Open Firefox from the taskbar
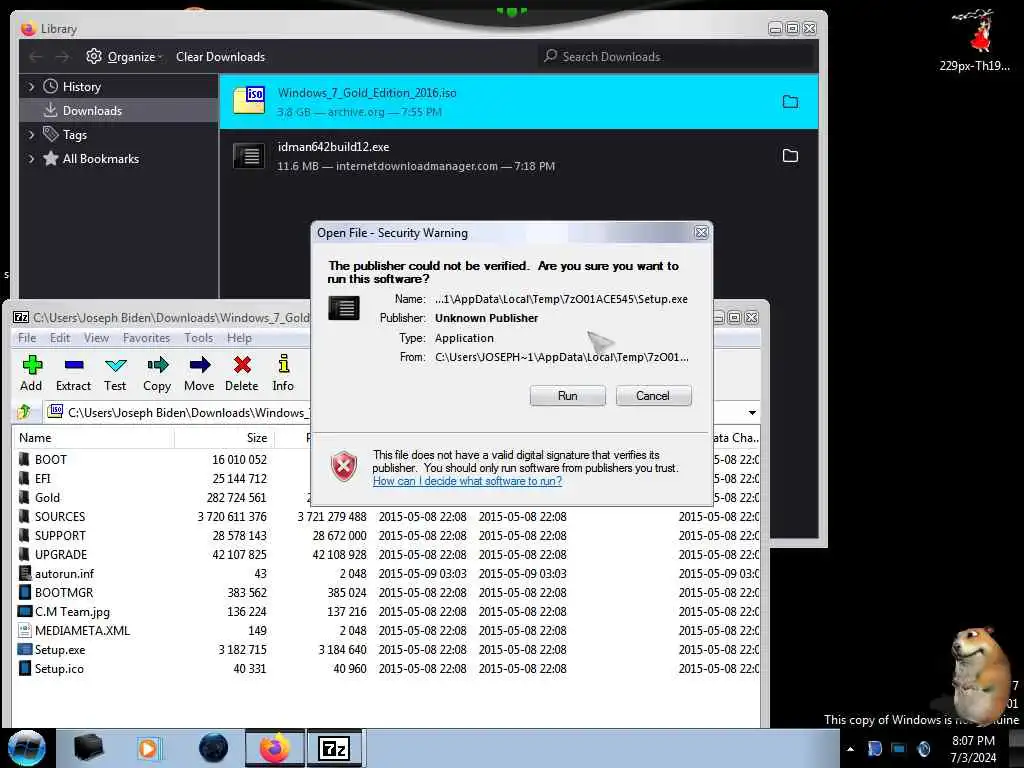 click(275, 748)
